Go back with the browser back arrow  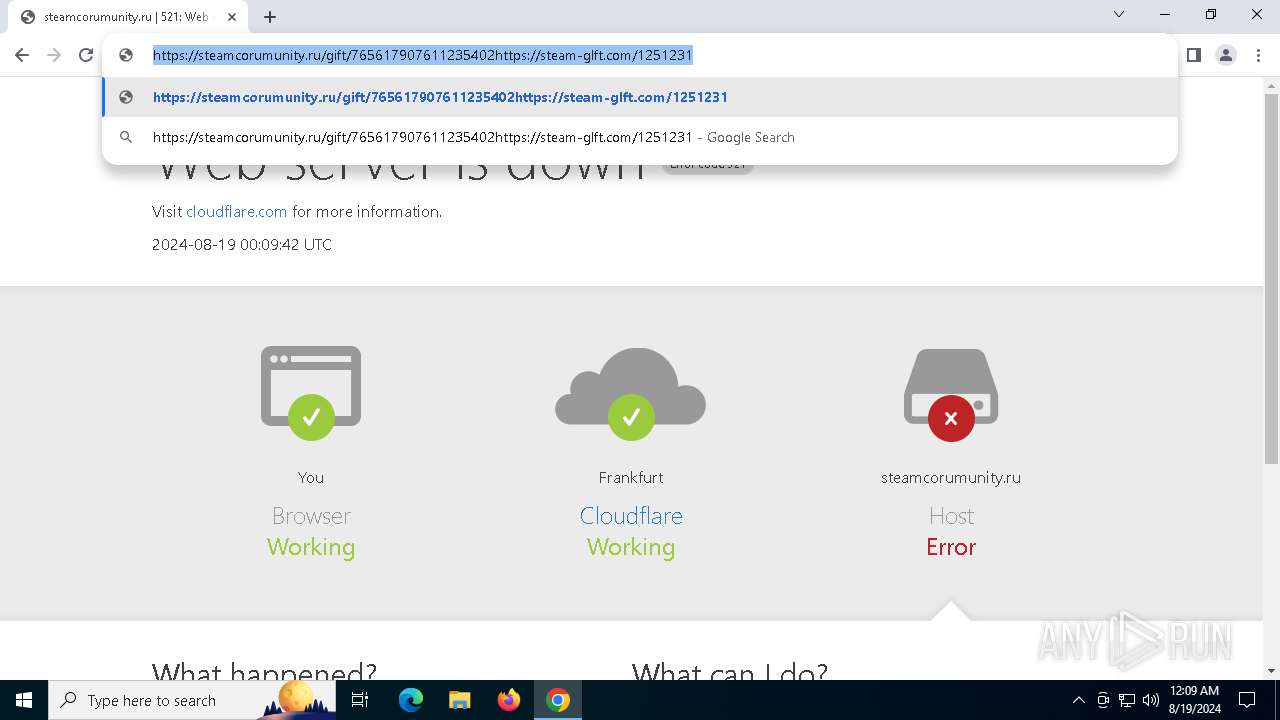point(22,55)
